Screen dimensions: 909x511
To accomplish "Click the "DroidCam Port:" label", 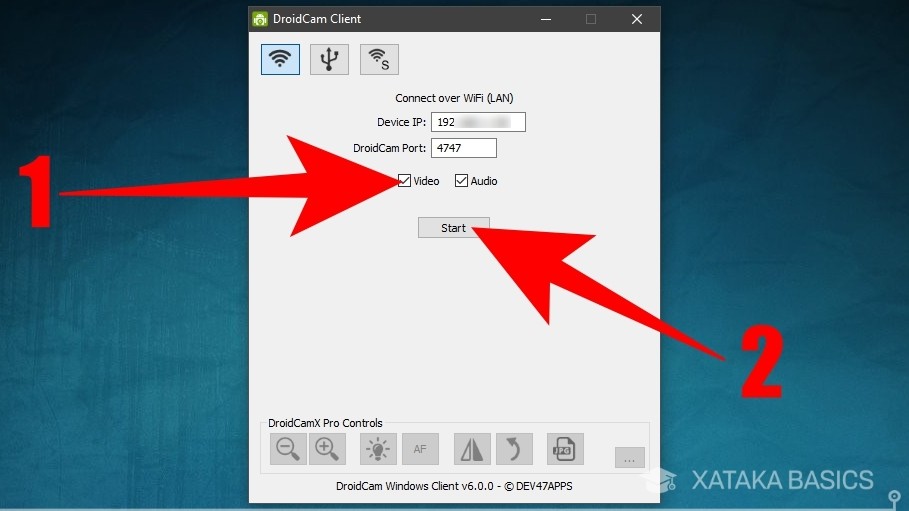I will 390,148.
